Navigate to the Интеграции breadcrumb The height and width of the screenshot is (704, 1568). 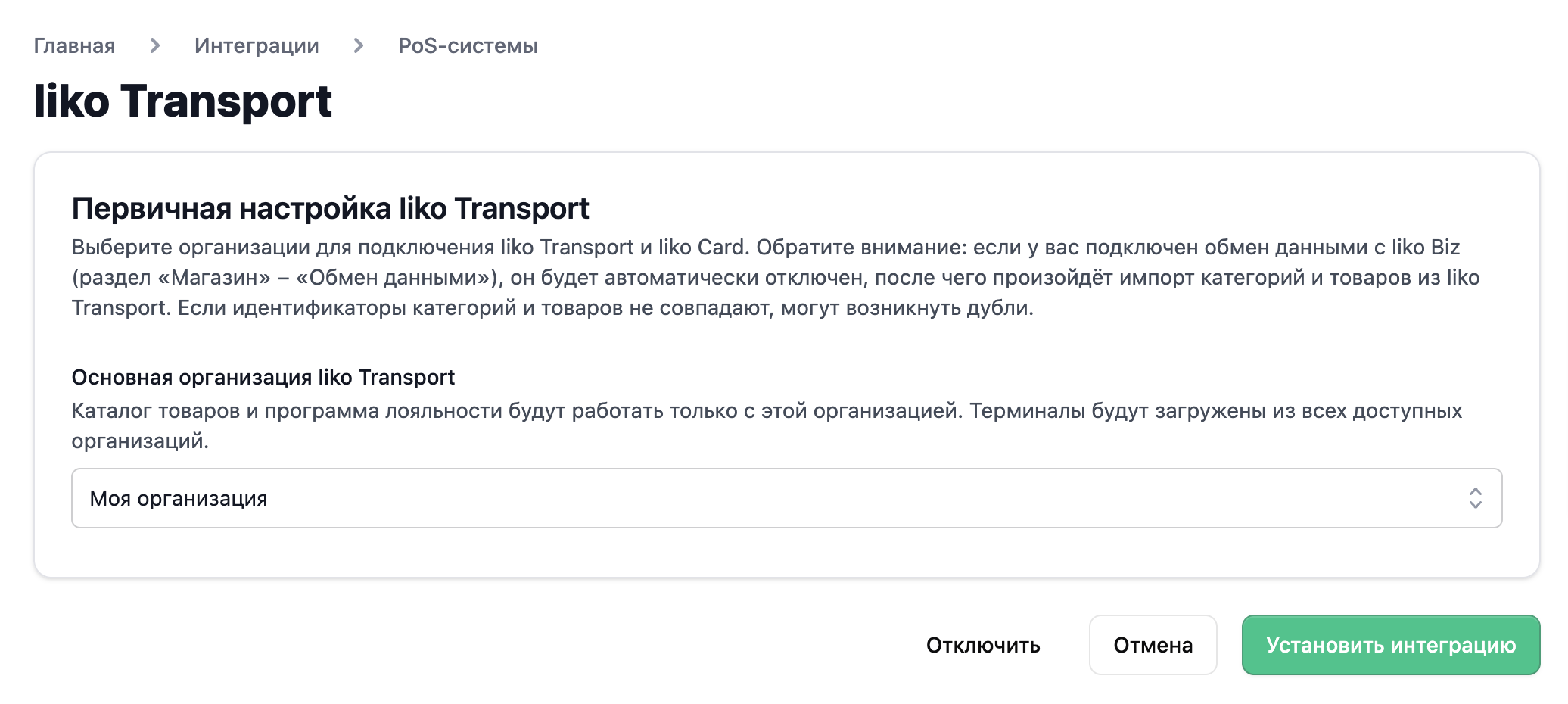click(x=257, y=45)
